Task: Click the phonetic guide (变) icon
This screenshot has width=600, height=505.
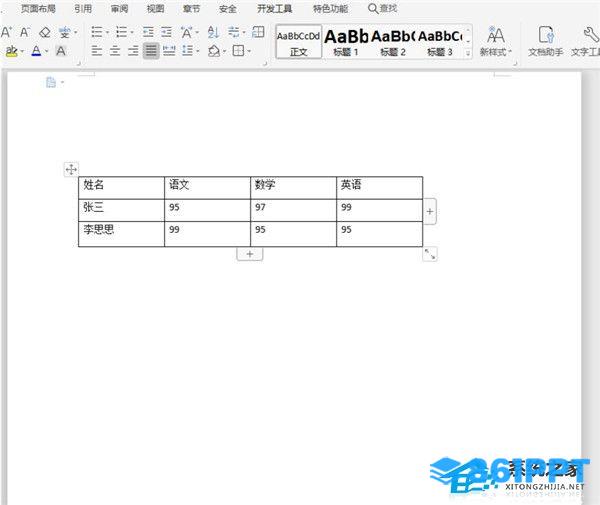Action: tap(64, 33)
